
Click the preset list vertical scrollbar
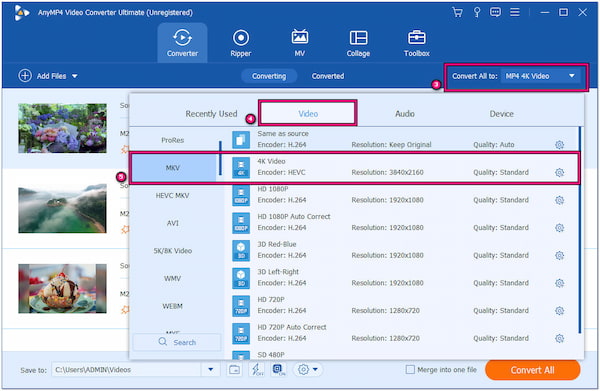tap(580, 230)
